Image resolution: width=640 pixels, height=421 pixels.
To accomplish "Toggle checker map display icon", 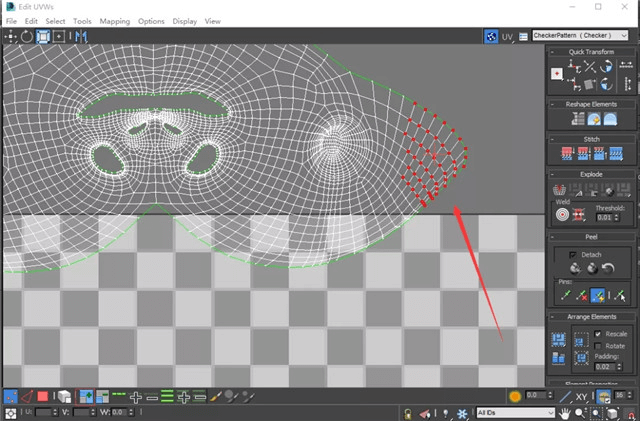I will tap(491, 37).
